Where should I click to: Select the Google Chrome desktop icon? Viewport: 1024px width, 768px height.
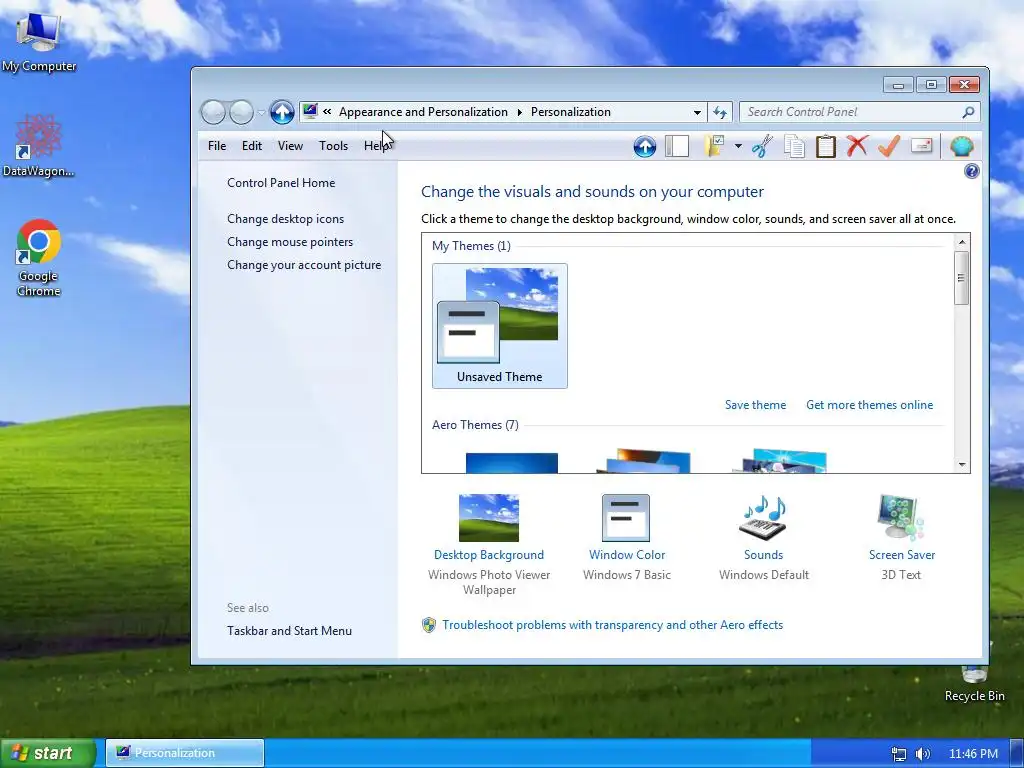pos(39,257)
